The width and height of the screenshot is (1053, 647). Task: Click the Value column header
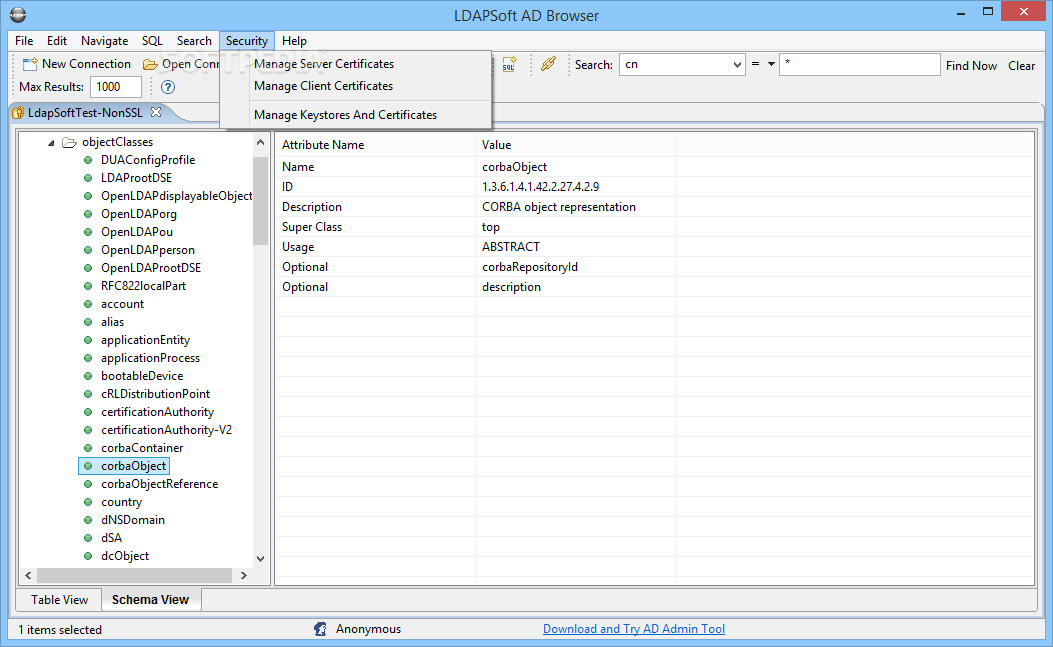tap(576, 144)
